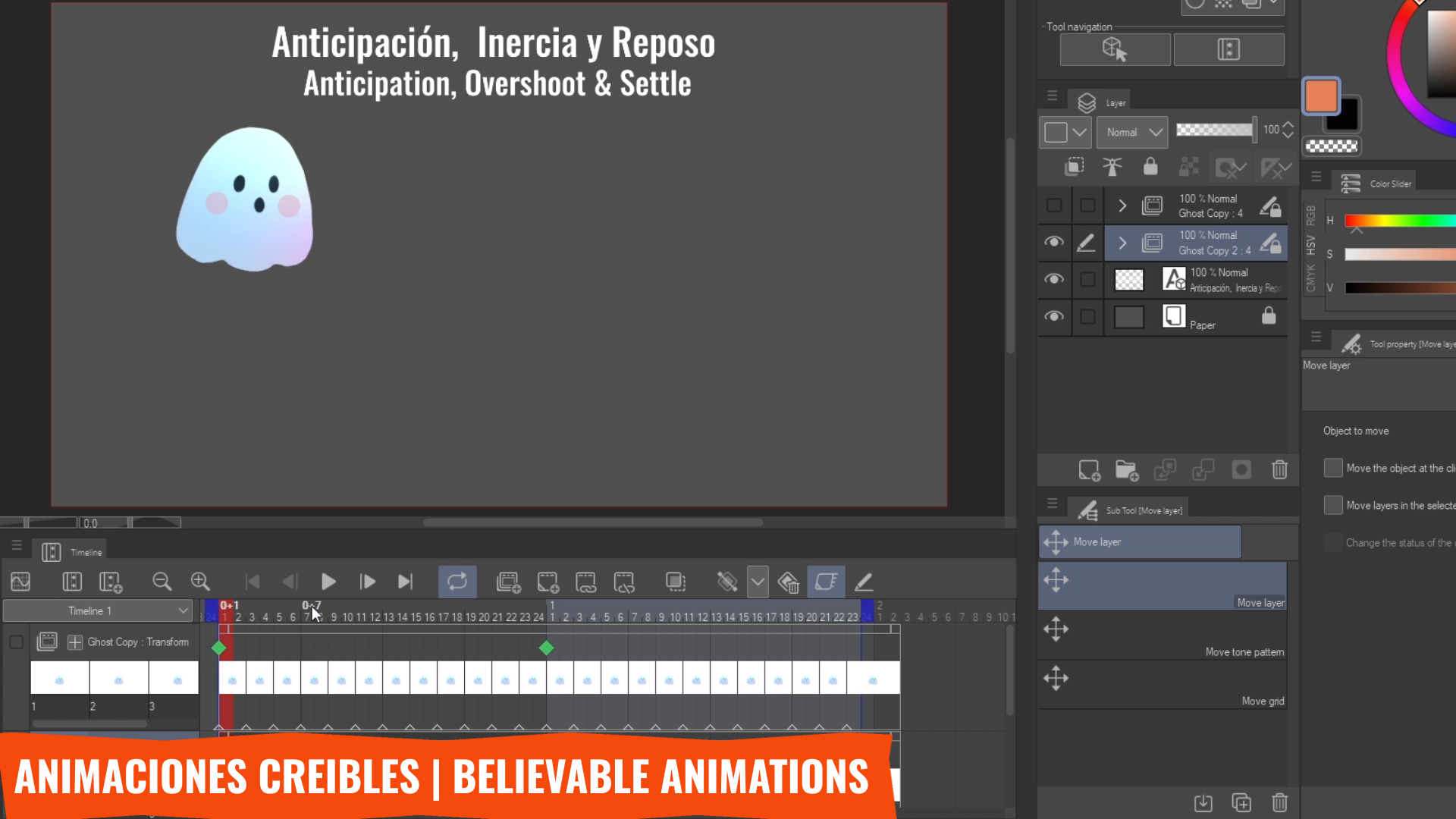Delete the layer with trash icon

tap(1280, 470)
